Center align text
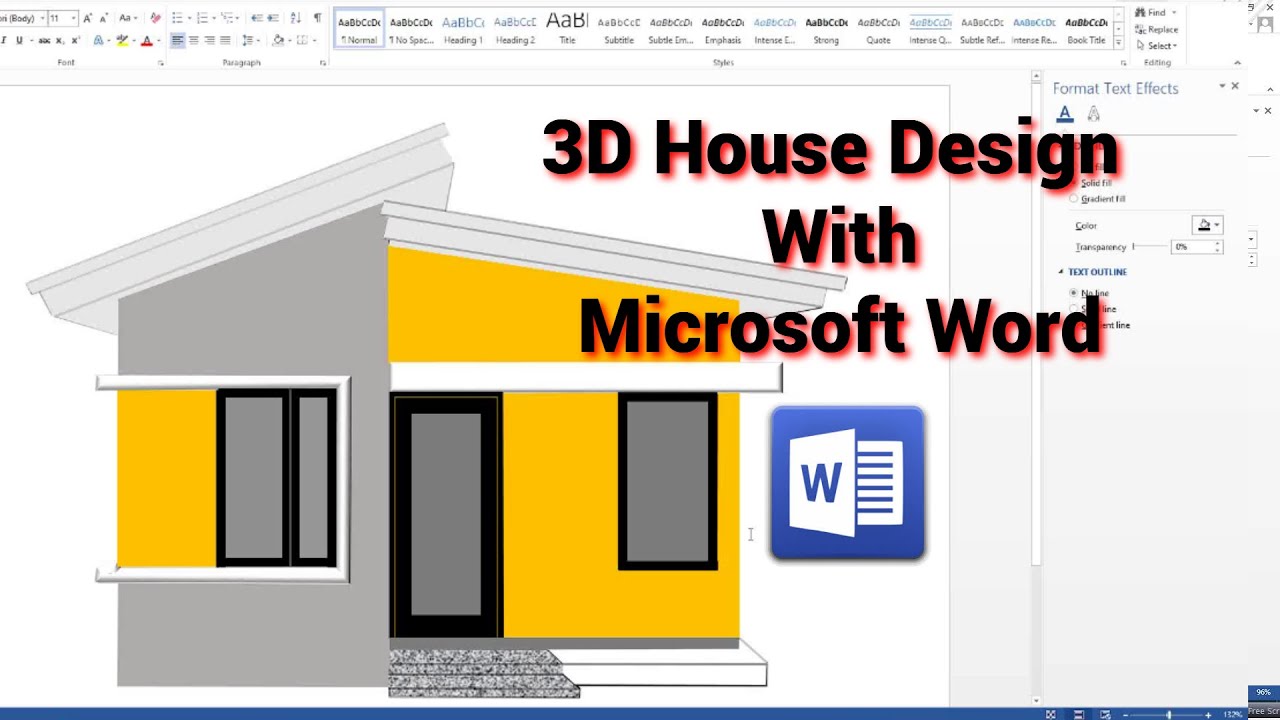 pos(194,41)
